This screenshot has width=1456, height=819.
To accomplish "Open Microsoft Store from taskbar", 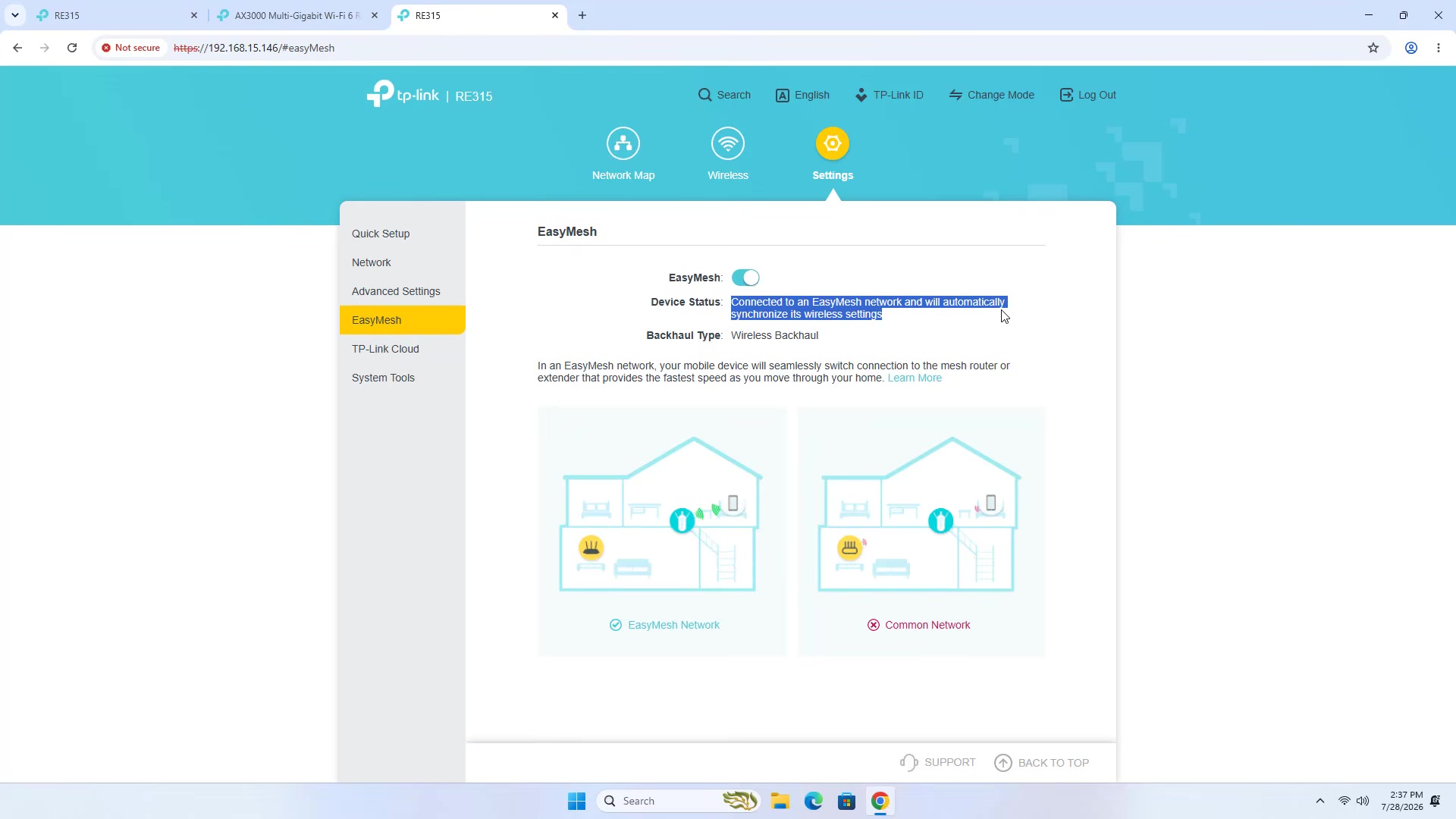I will pos(847,801).
